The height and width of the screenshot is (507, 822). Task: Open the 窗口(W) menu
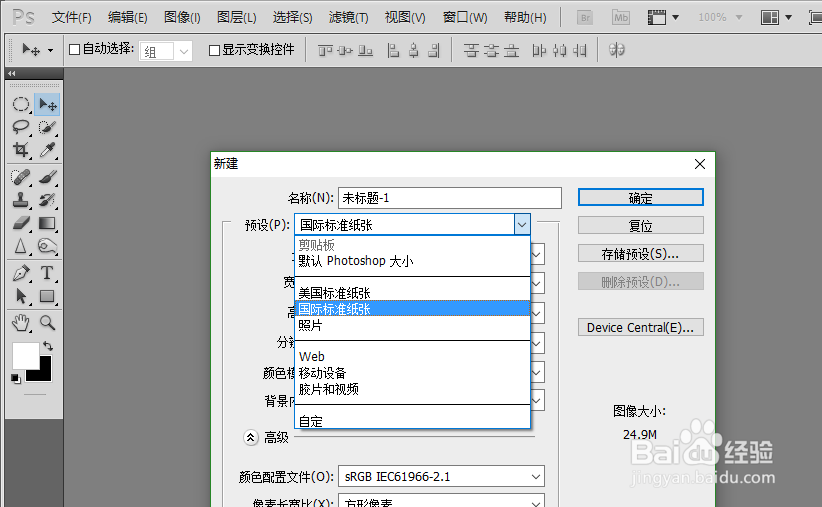tap(464, 17)
